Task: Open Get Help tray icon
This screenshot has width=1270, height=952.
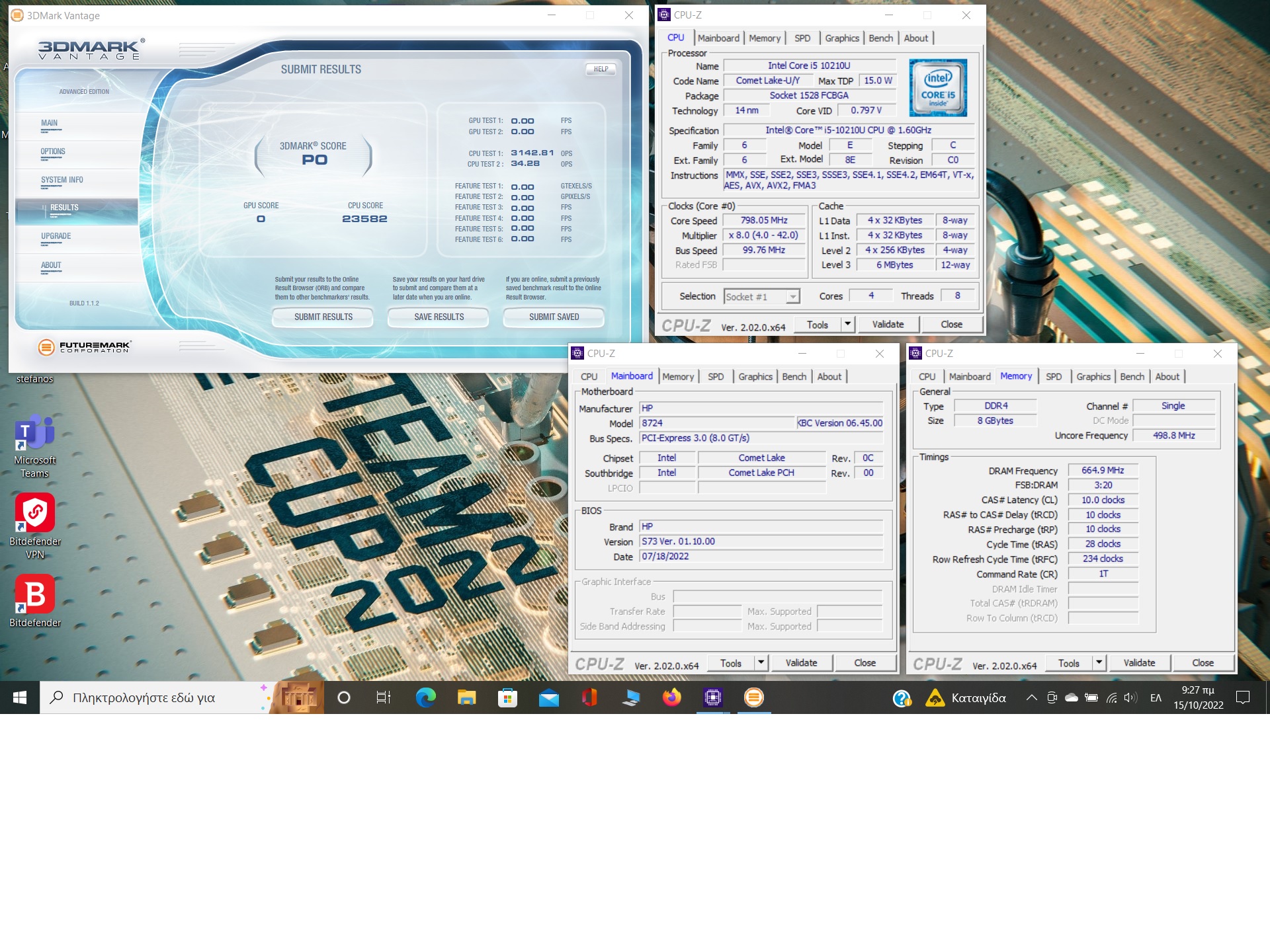Action: [902, 698]
